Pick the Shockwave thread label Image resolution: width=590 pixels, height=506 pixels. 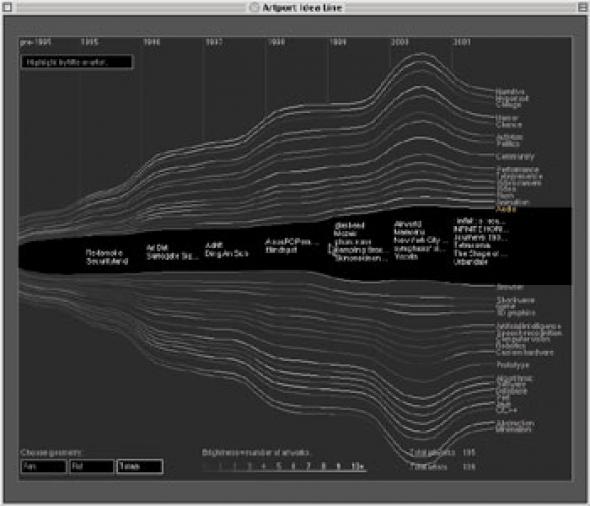point(515,300)
